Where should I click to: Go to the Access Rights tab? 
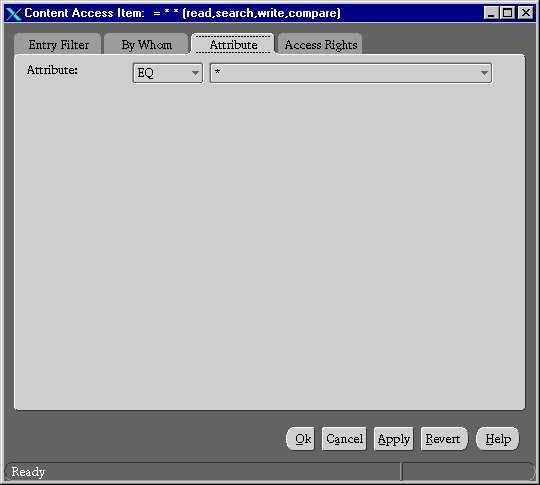[320, 44]
